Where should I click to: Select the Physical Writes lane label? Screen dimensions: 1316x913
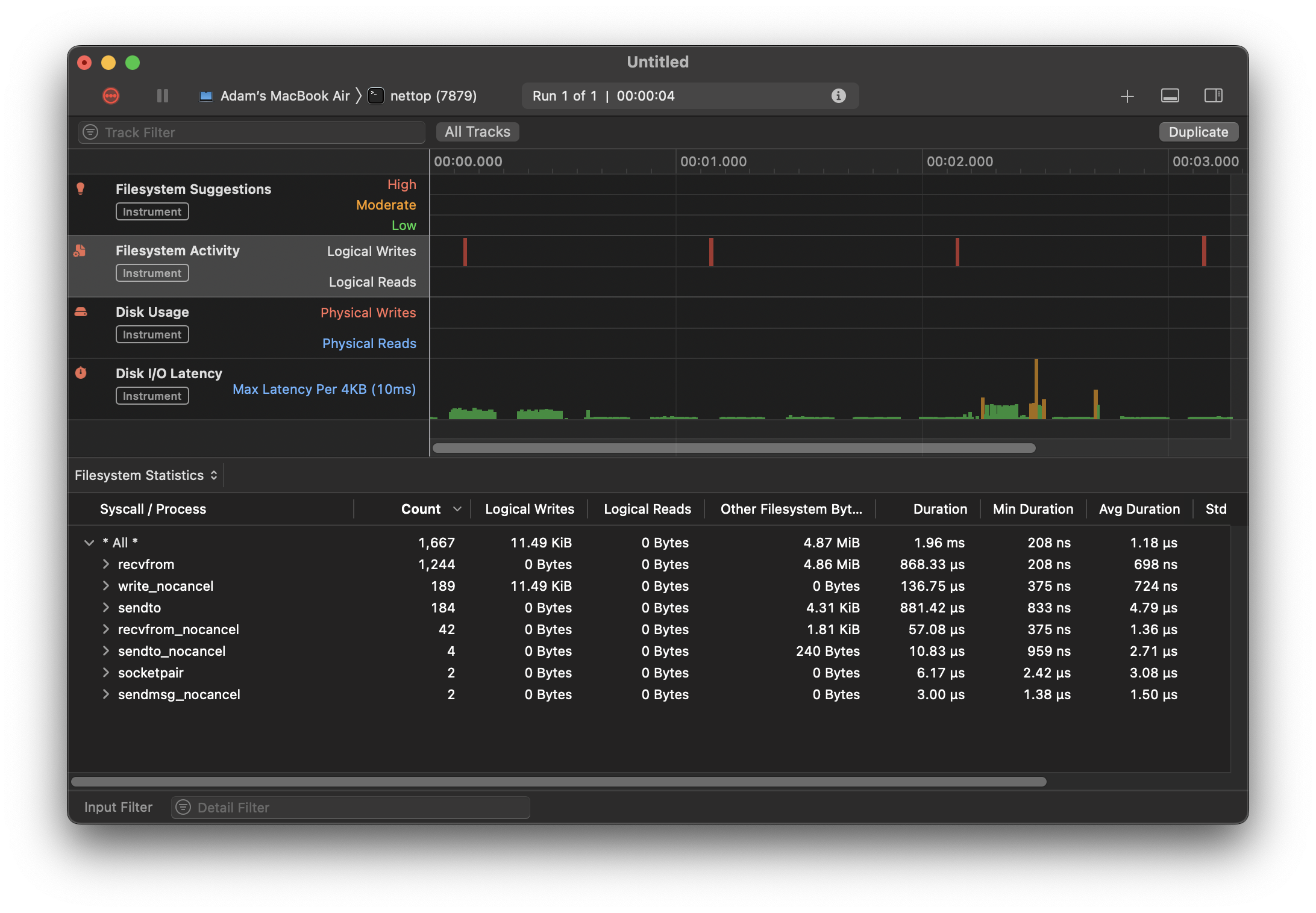click(368, 313)
